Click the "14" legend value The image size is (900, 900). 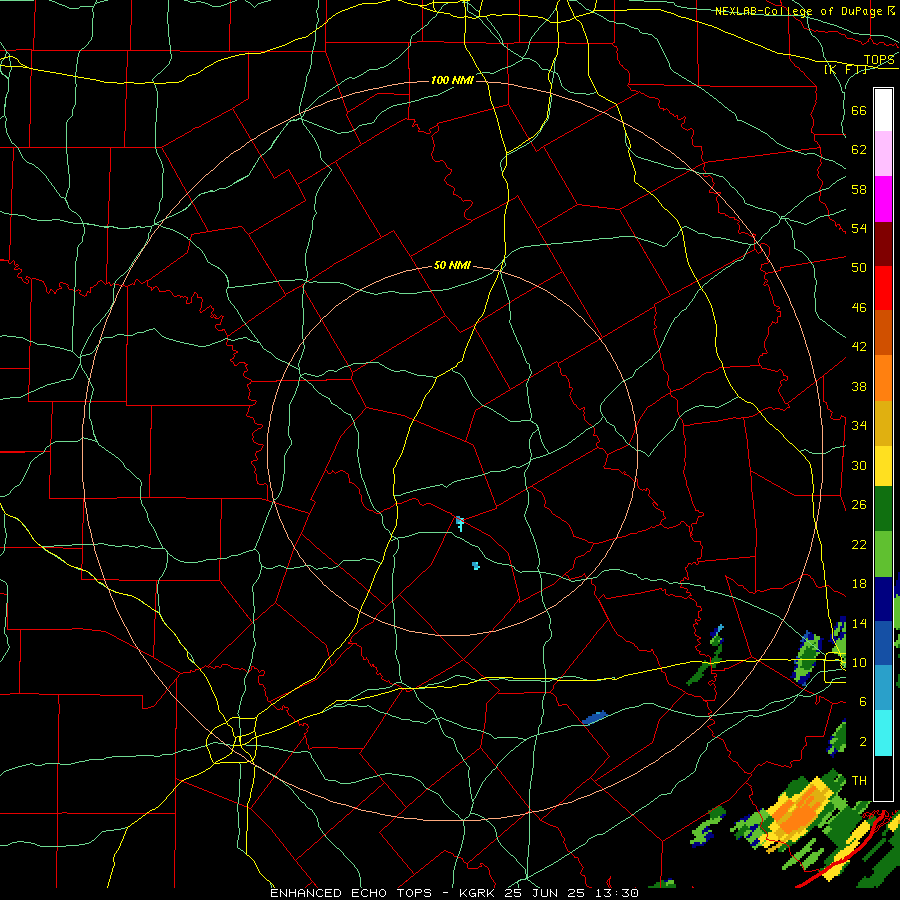[859, 623]
